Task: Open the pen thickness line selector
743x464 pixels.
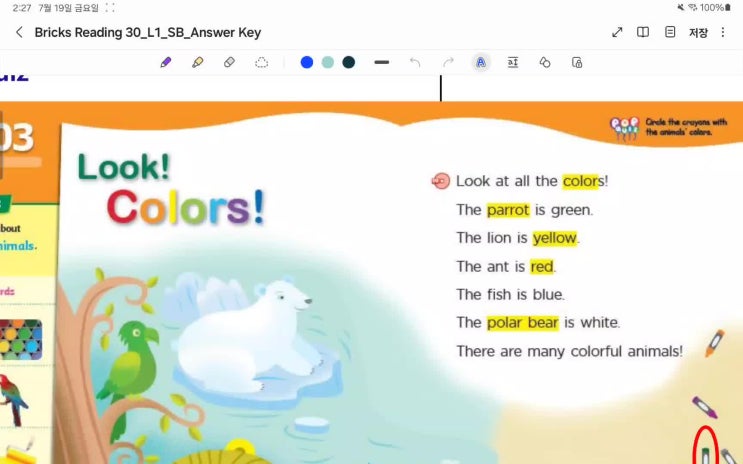Action: pyautogui.click(x=381, y=62)
